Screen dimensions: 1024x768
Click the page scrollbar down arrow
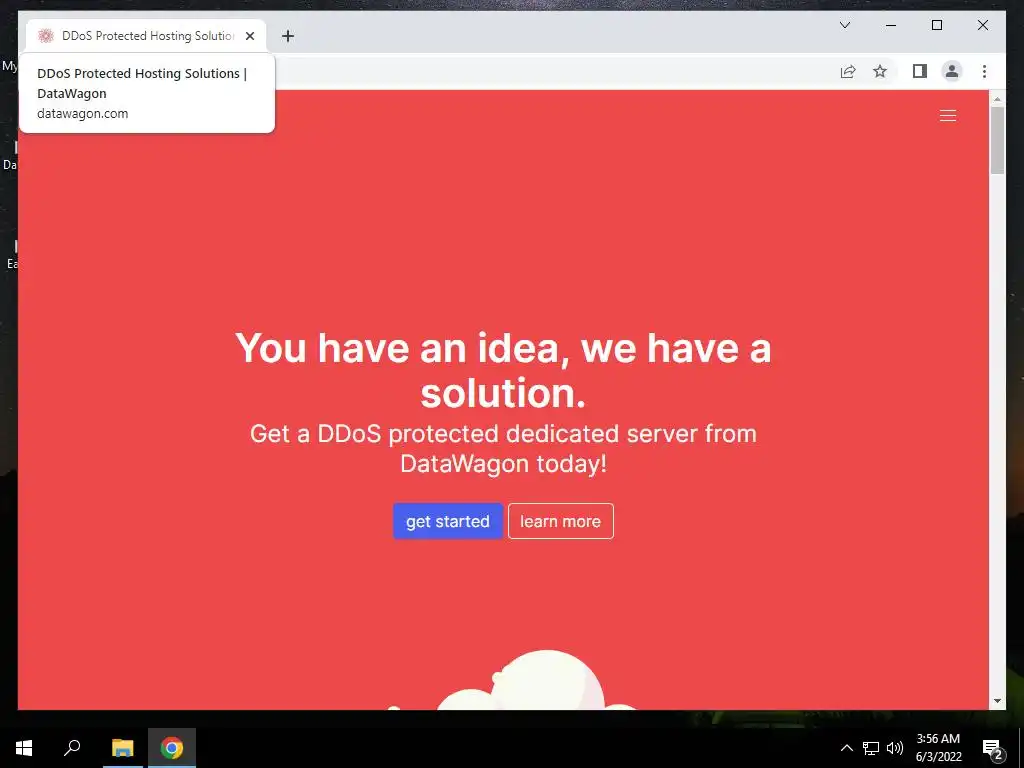tap(997, 701)
